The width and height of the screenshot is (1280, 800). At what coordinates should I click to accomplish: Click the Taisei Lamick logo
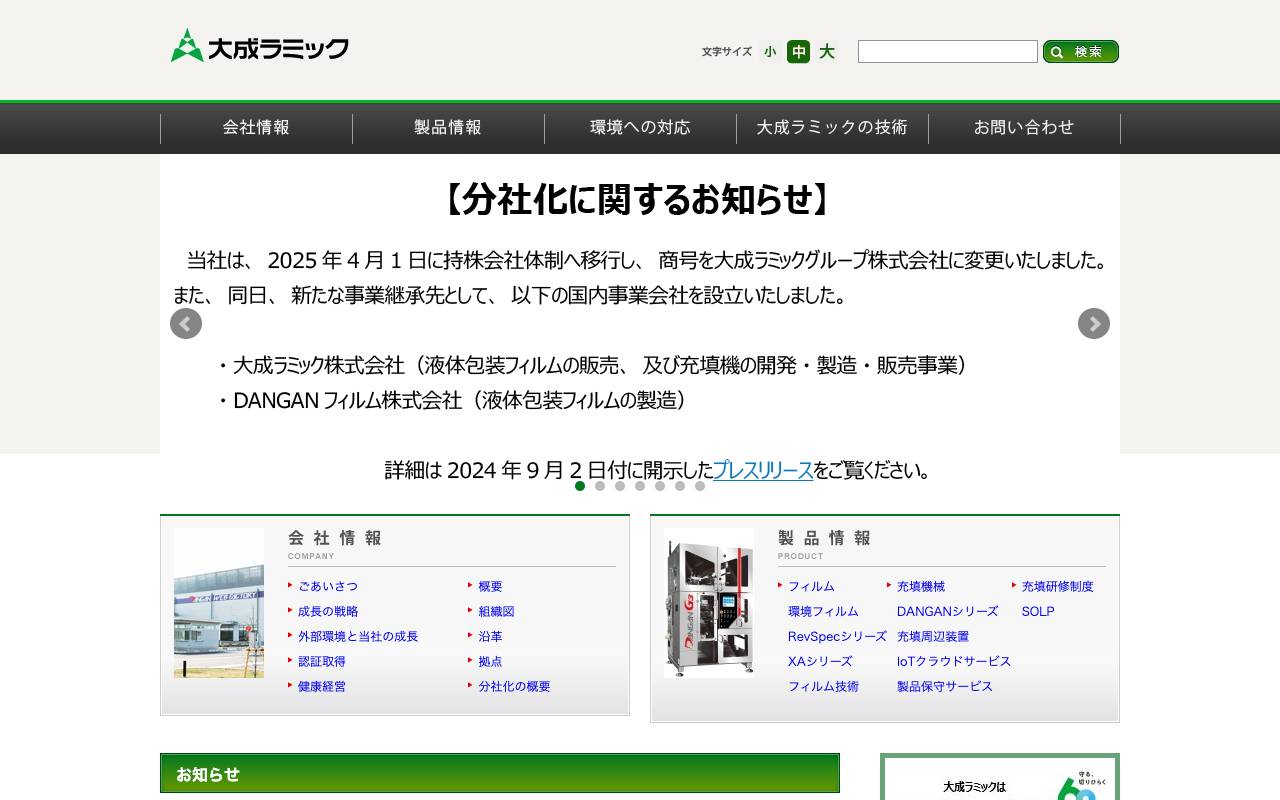click(x=259, y=45)
